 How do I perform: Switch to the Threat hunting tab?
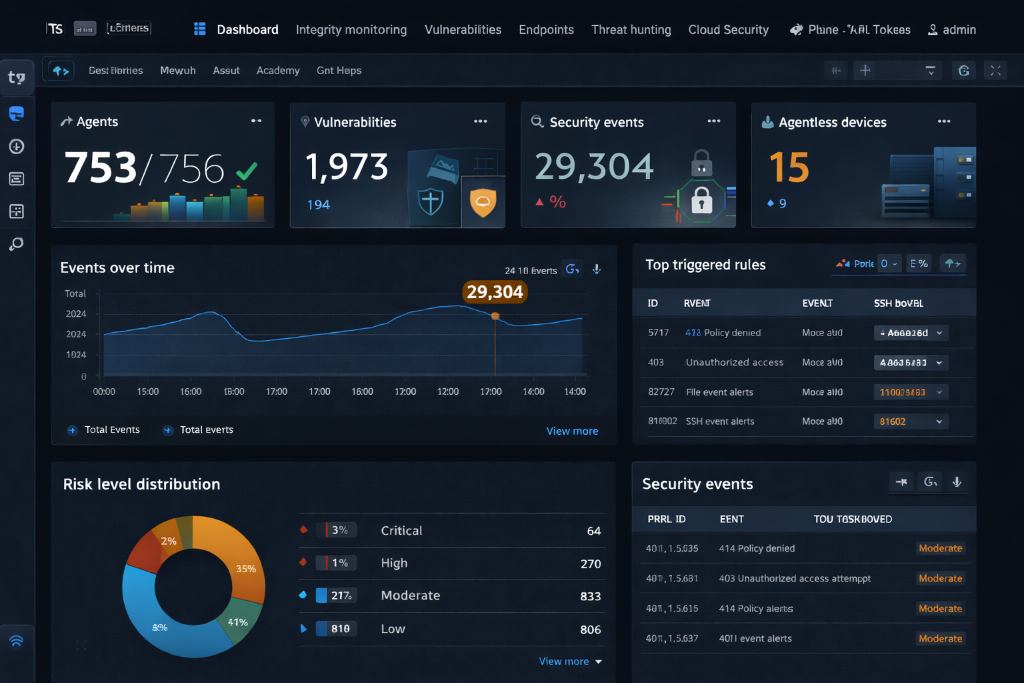tap(631, 29)
